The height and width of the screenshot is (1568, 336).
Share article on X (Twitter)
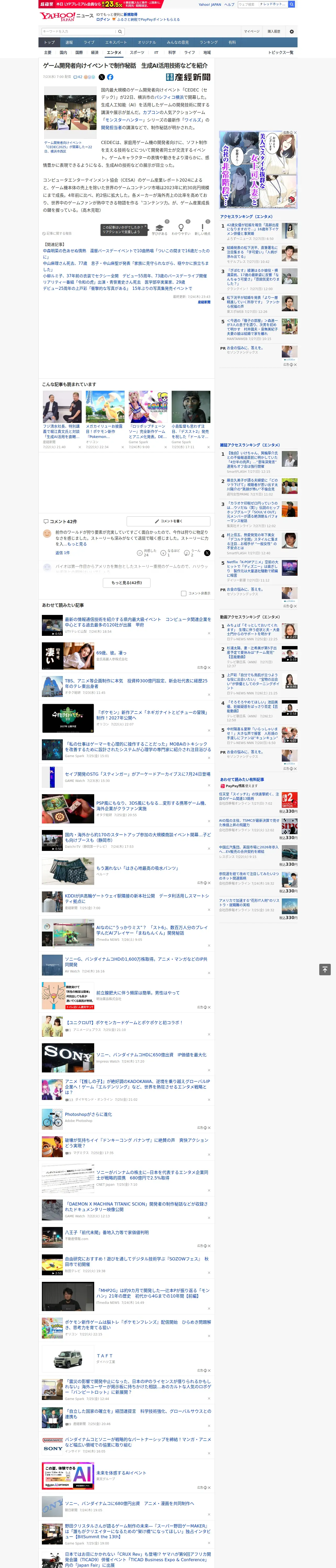[x=102, y=77]
